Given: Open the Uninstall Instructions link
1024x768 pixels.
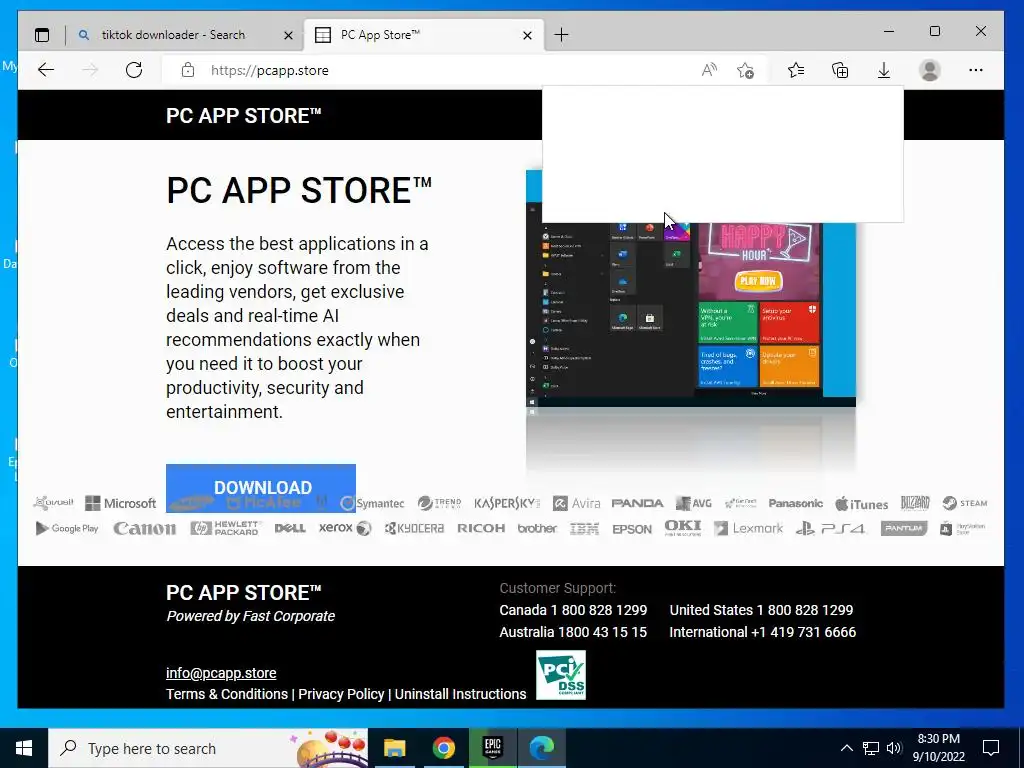Looking at the screenshot, I should click(x=460, y=694).
